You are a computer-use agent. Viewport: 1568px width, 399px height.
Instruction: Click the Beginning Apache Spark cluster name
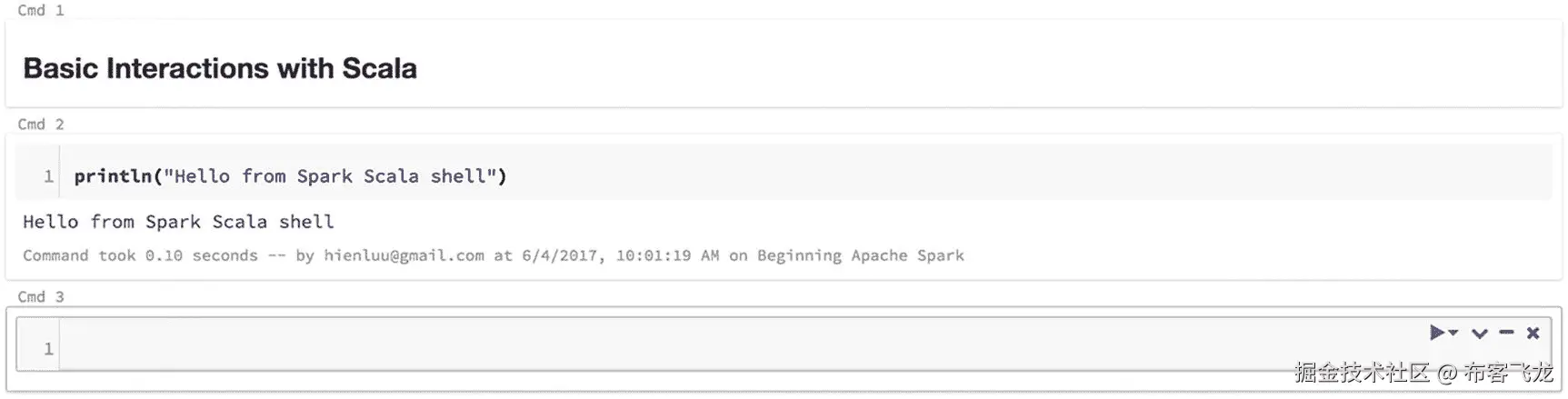(860, 256)
